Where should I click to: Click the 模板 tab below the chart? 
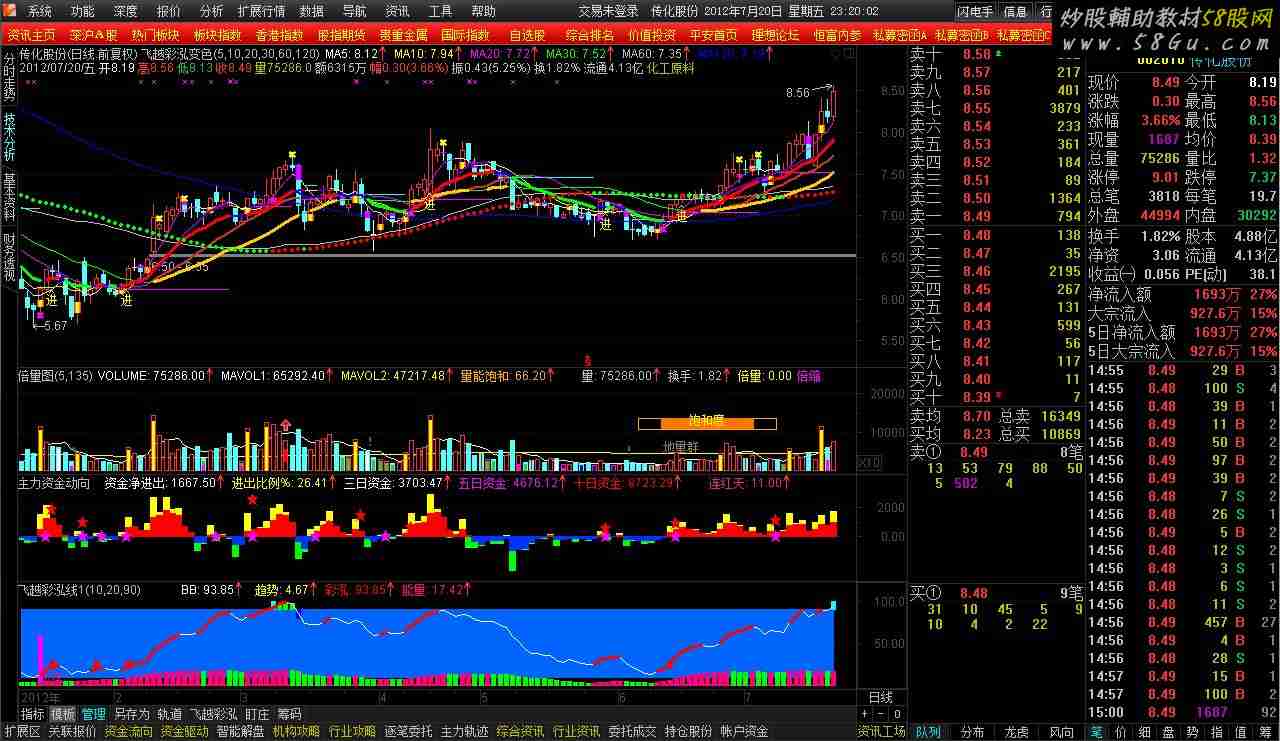63,714
